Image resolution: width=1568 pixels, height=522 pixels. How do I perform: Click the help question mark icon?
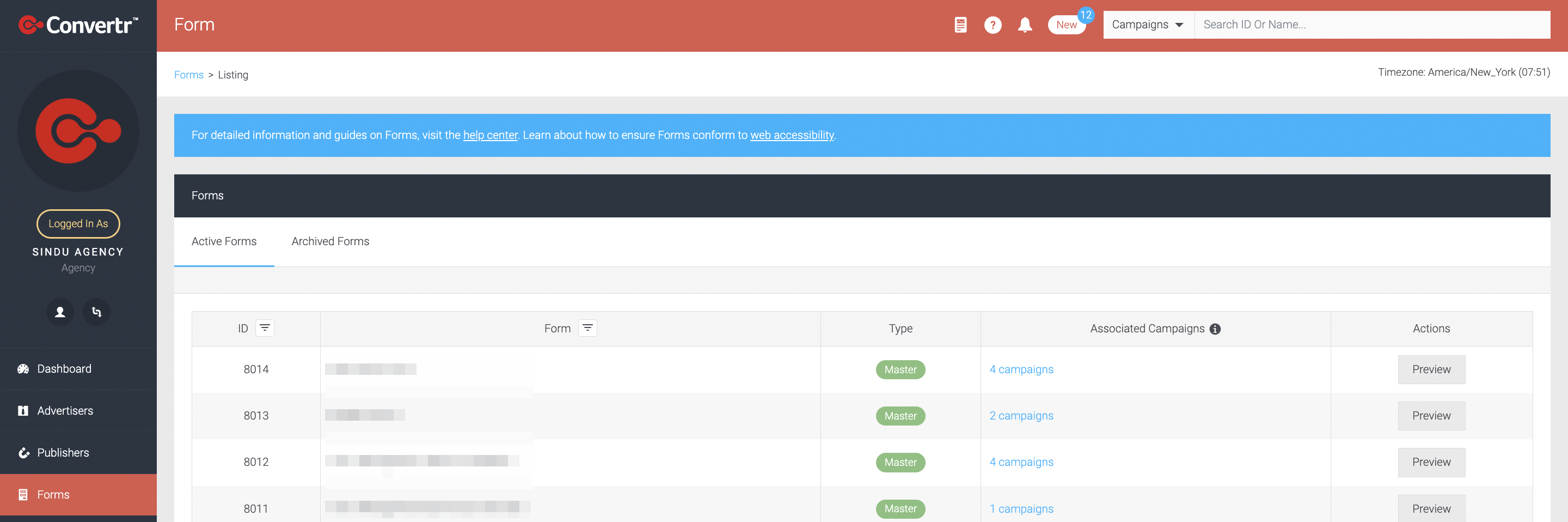click(993, 25)
